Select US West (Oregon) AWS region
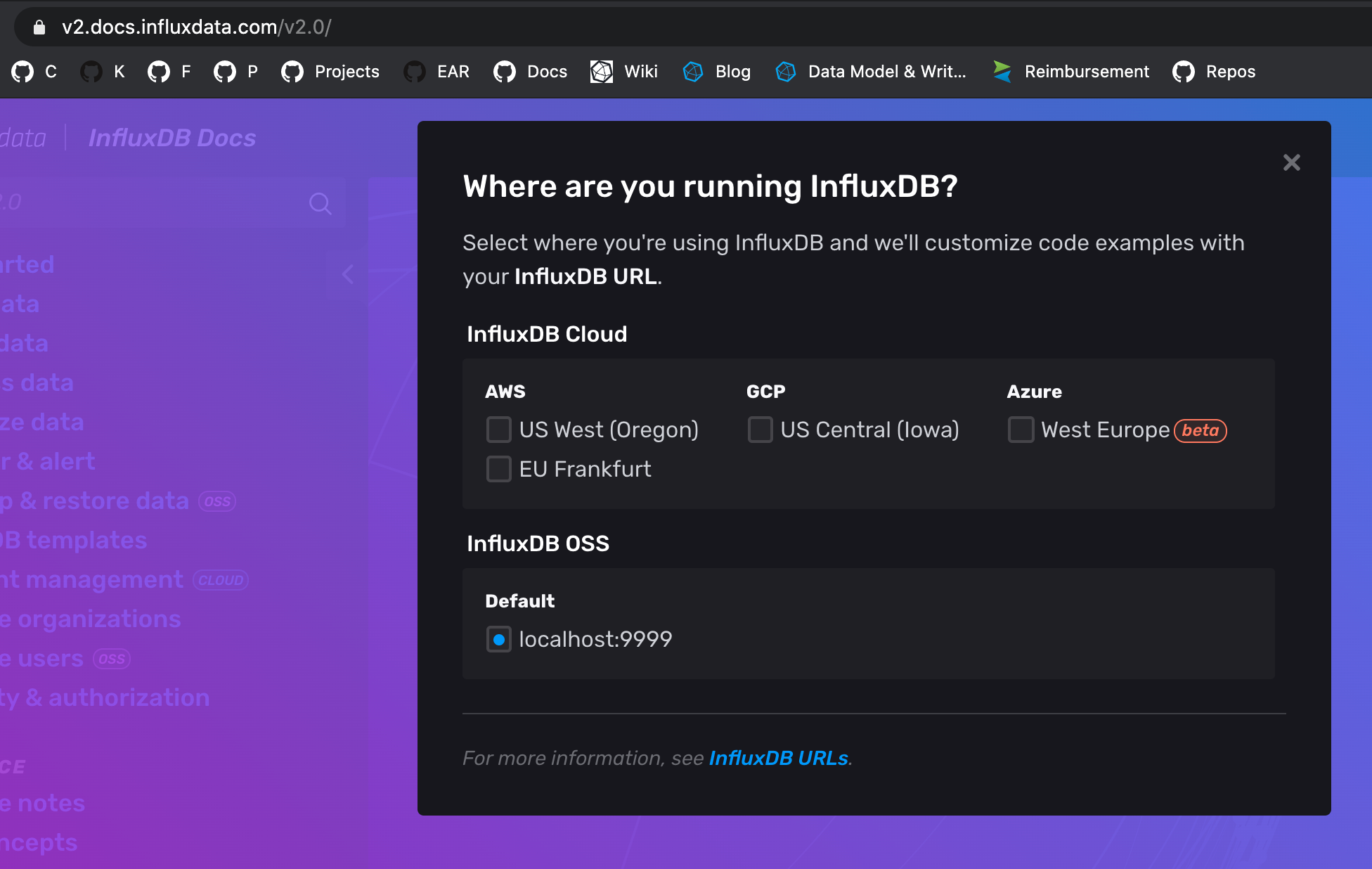Screen dimensions: 1372x869 click(x=499, y=430)
